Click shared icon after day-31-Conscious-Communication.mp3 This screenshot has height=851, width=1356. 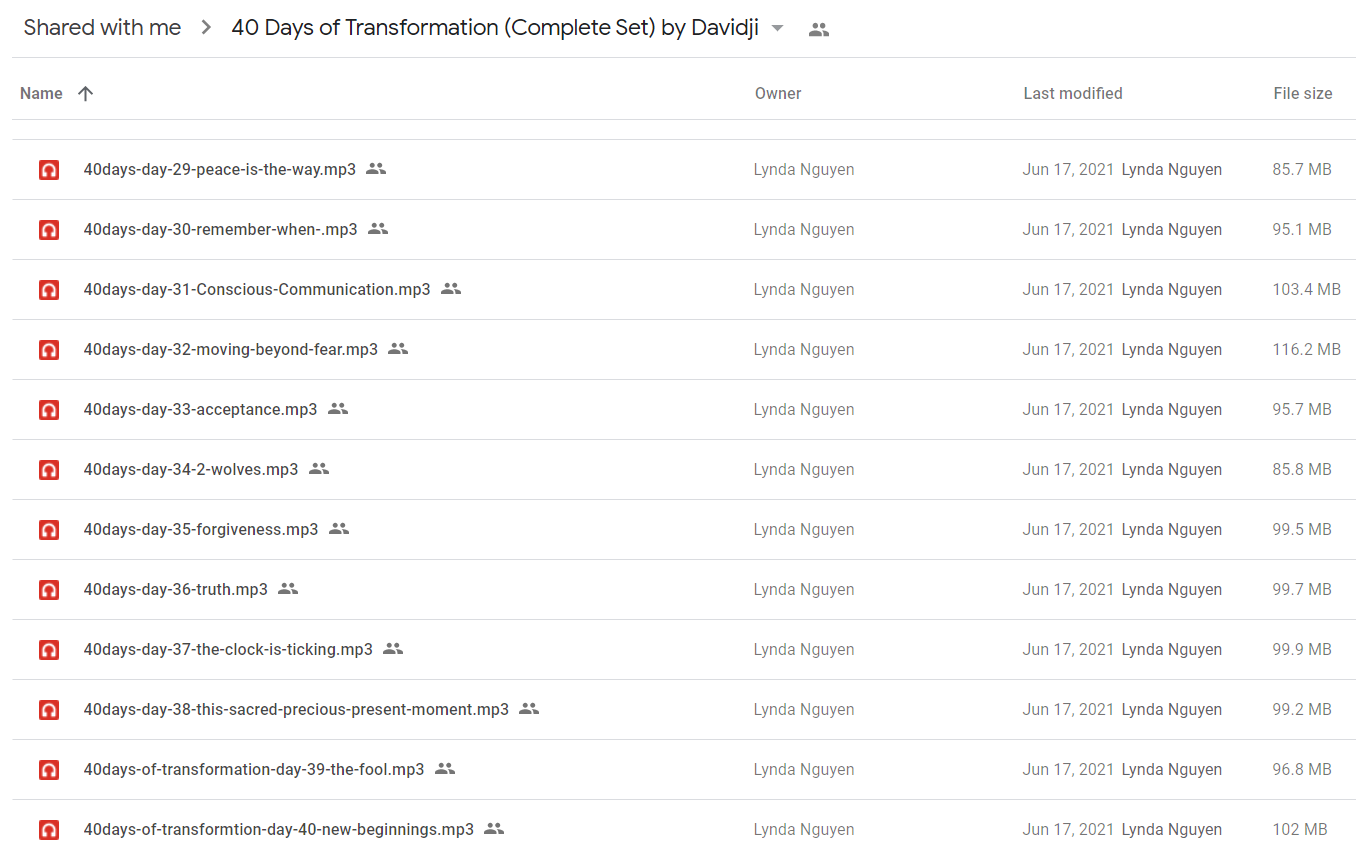(x=451, y=289)
